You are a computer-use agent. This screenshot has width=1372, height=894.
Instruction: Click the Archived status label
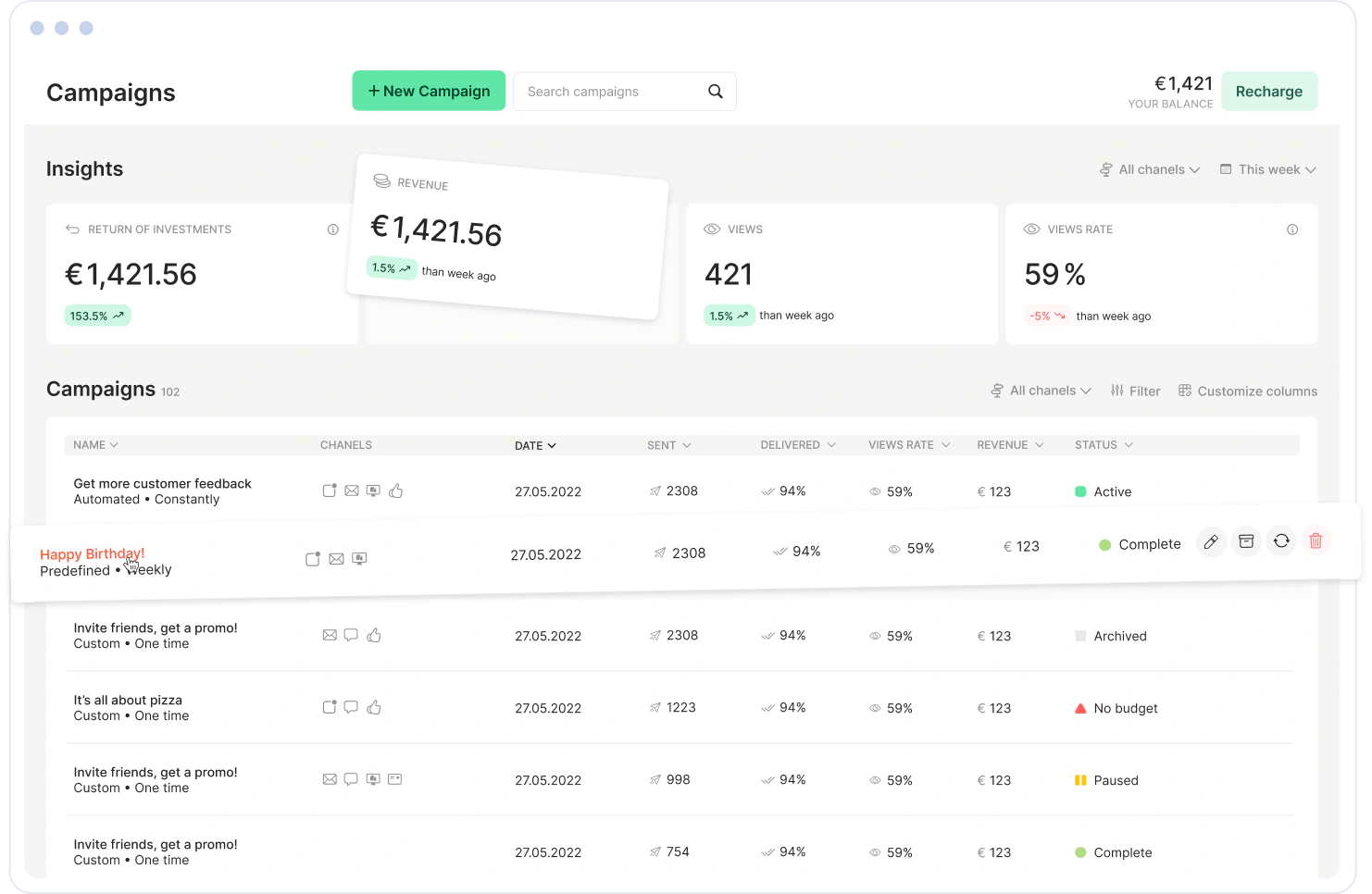(1120, 636)
